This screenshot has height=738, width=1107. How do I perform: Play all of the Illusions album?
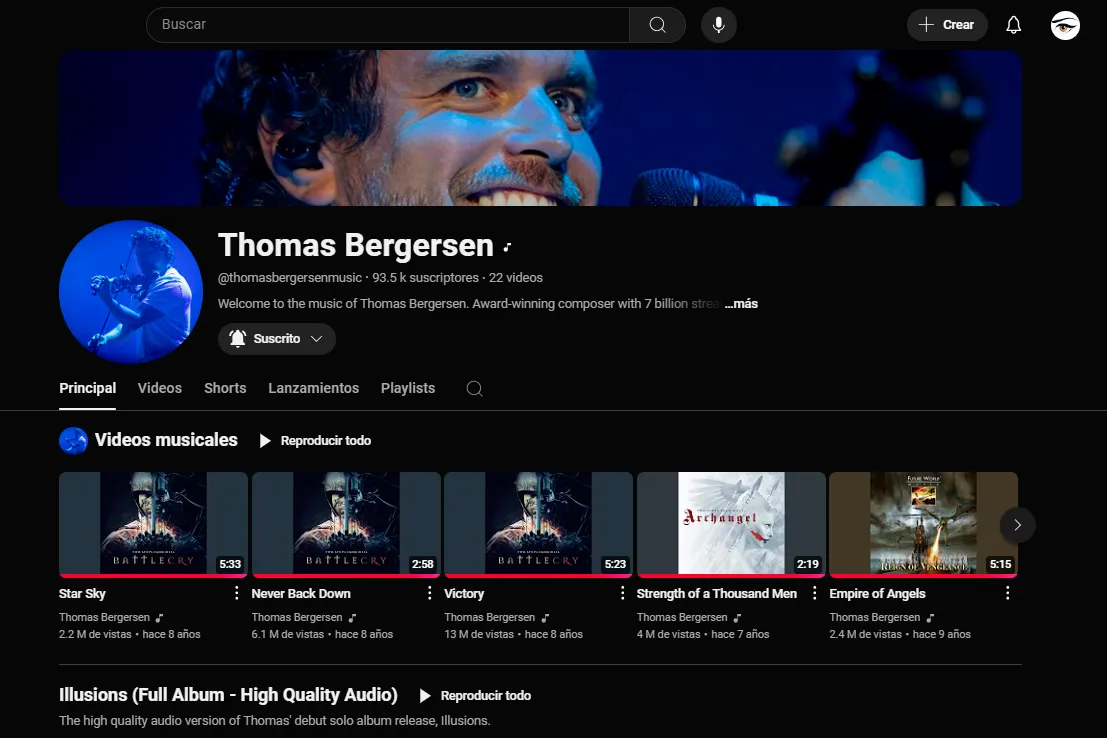[475, 696]
